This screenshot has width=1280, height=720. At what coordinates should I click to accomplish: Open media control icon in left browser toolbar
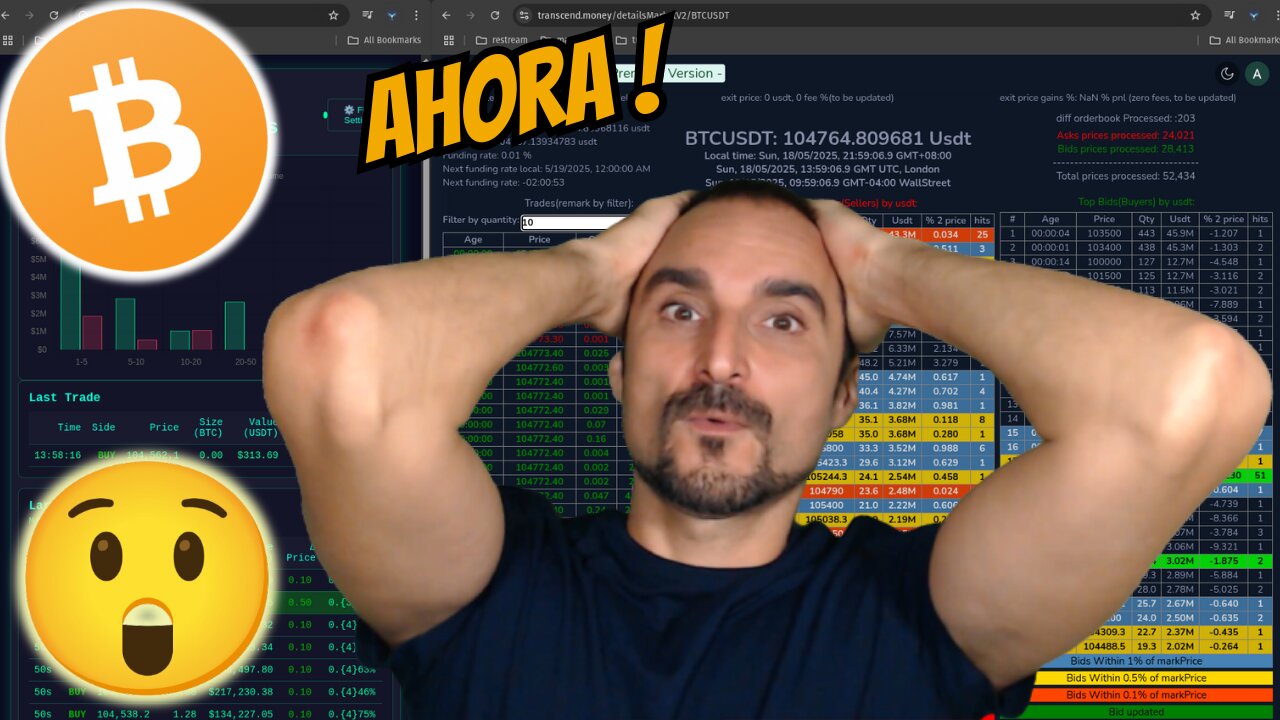367,16
